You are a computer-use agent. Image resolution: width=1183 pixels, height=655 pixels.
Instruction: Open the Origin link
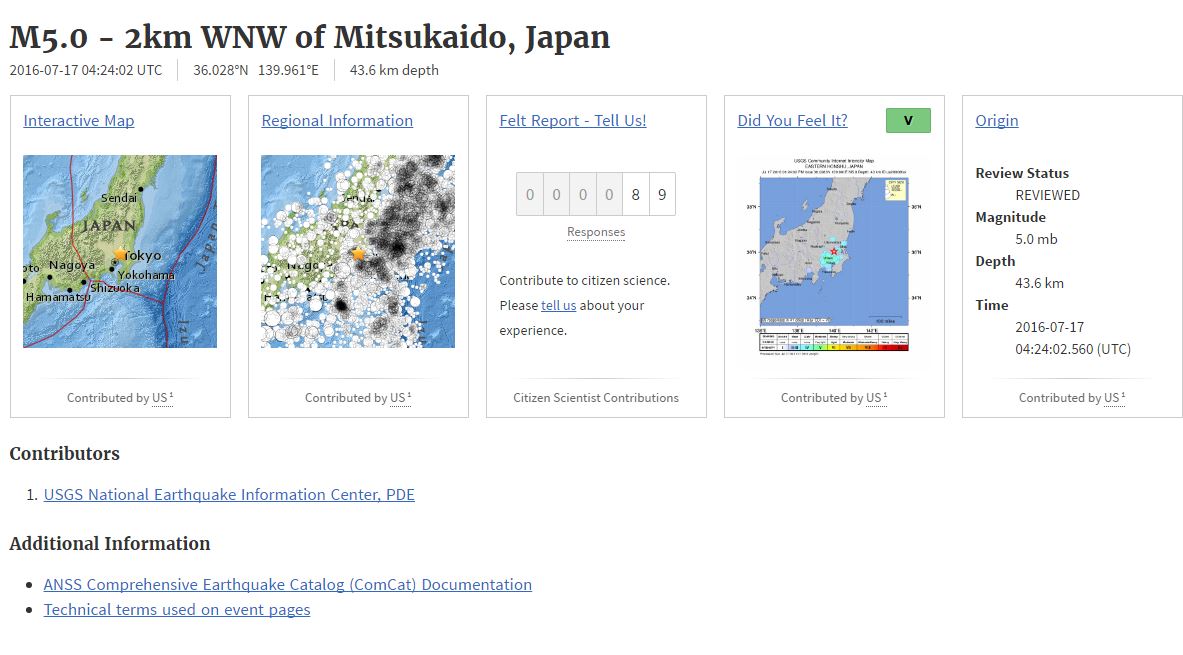[x=996, y=121]
